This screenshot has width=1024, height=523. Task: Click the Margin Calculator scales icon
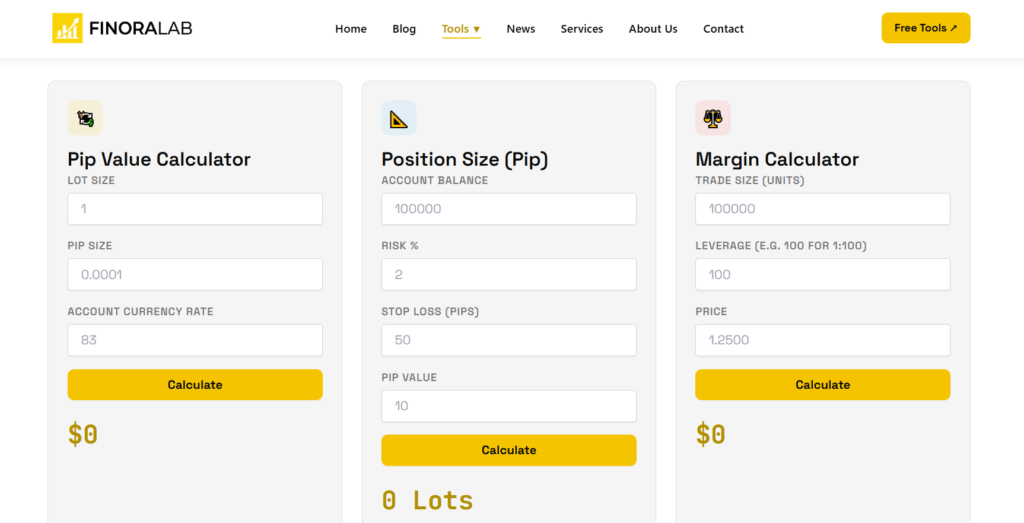[x=713, y=118]
